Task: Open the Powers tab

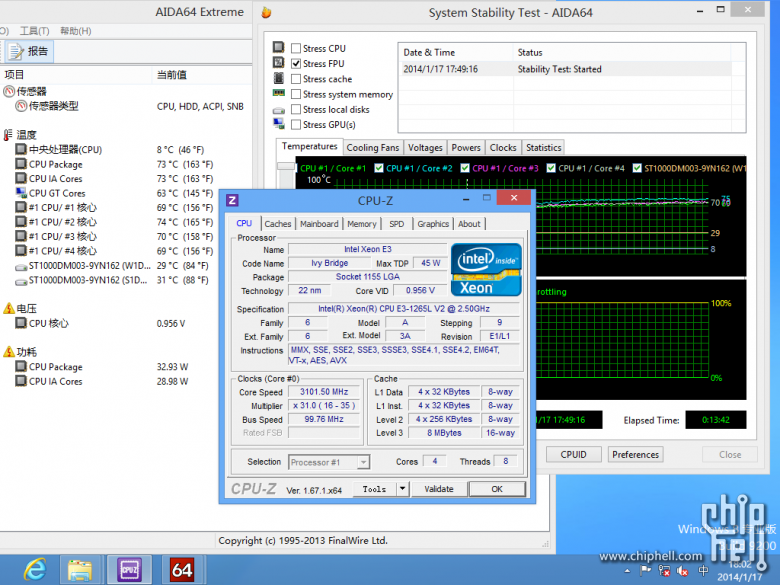Action: (466, 148)
